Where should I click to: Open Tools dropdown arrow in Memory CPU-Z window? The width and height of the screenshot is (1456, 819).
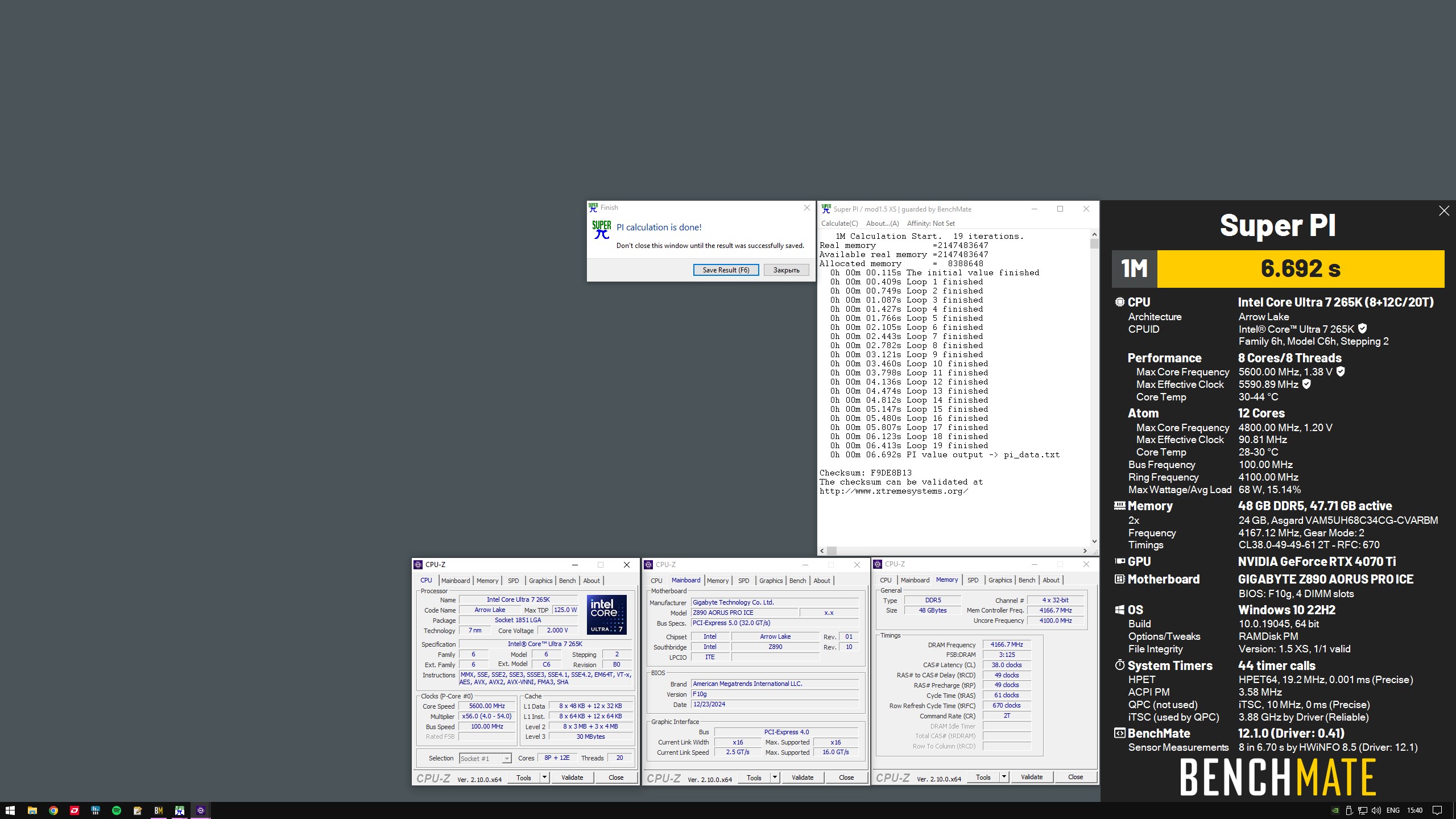(x=1004, y=776)
